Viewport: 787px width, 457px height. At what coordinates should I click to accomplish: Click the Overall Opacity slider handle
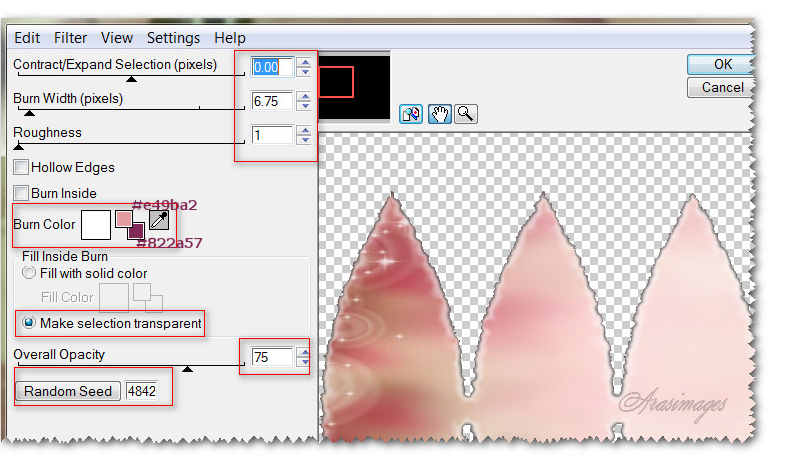[186, 369]
